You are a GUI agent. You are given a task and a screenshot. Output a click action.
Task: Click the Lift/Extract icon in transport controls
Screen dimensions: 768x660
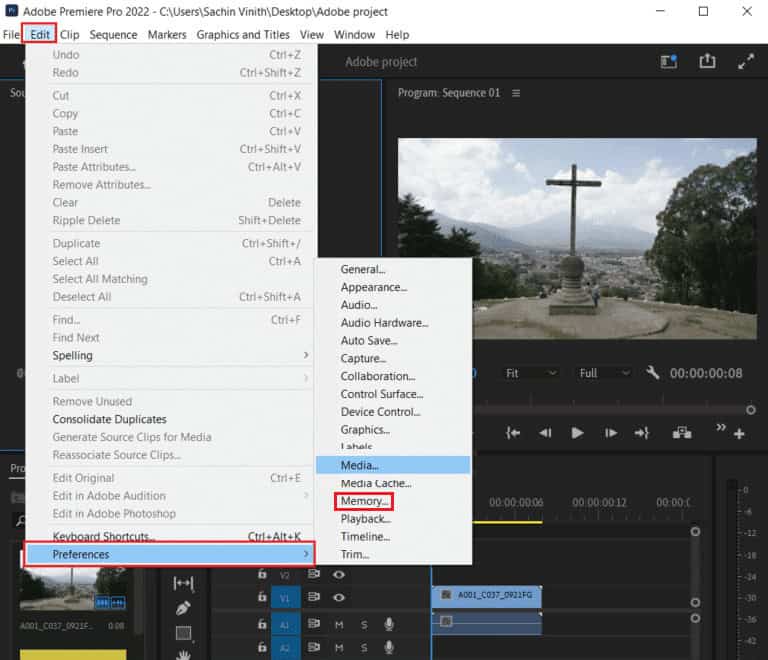(682, 433)
